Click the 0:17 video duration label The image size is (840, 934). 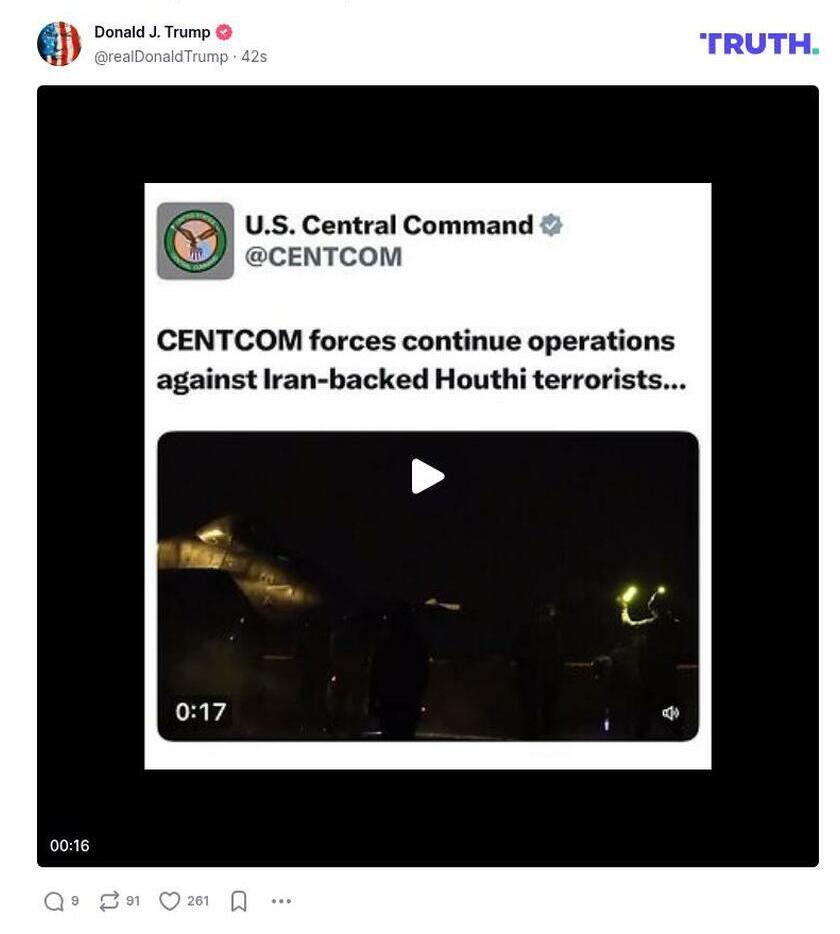(201, 712)
